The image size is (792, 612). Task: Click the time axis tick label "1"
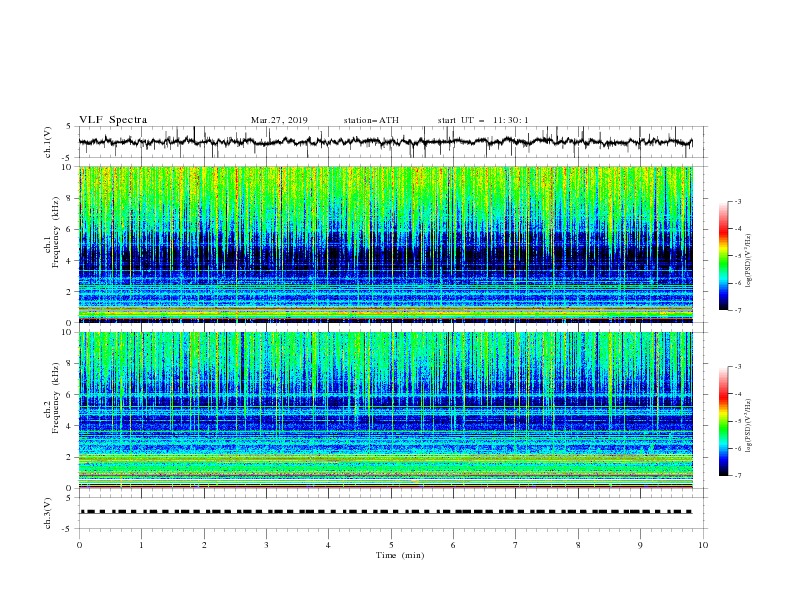coord(141,545)
